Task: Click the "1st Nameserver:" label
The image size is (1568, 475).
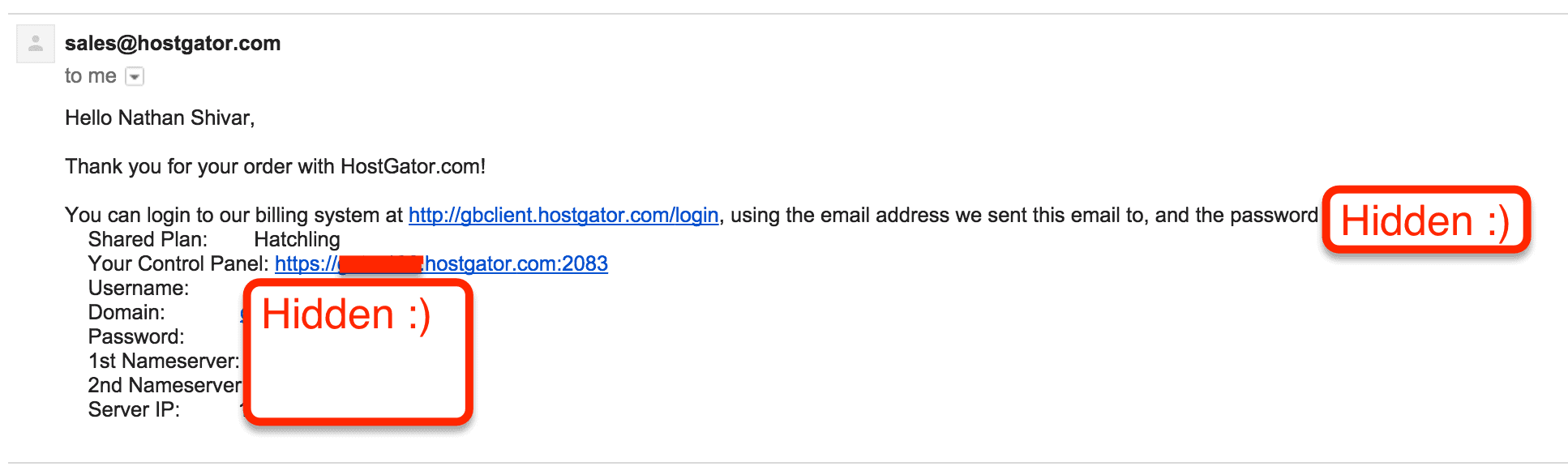Action: pos(163,362)
